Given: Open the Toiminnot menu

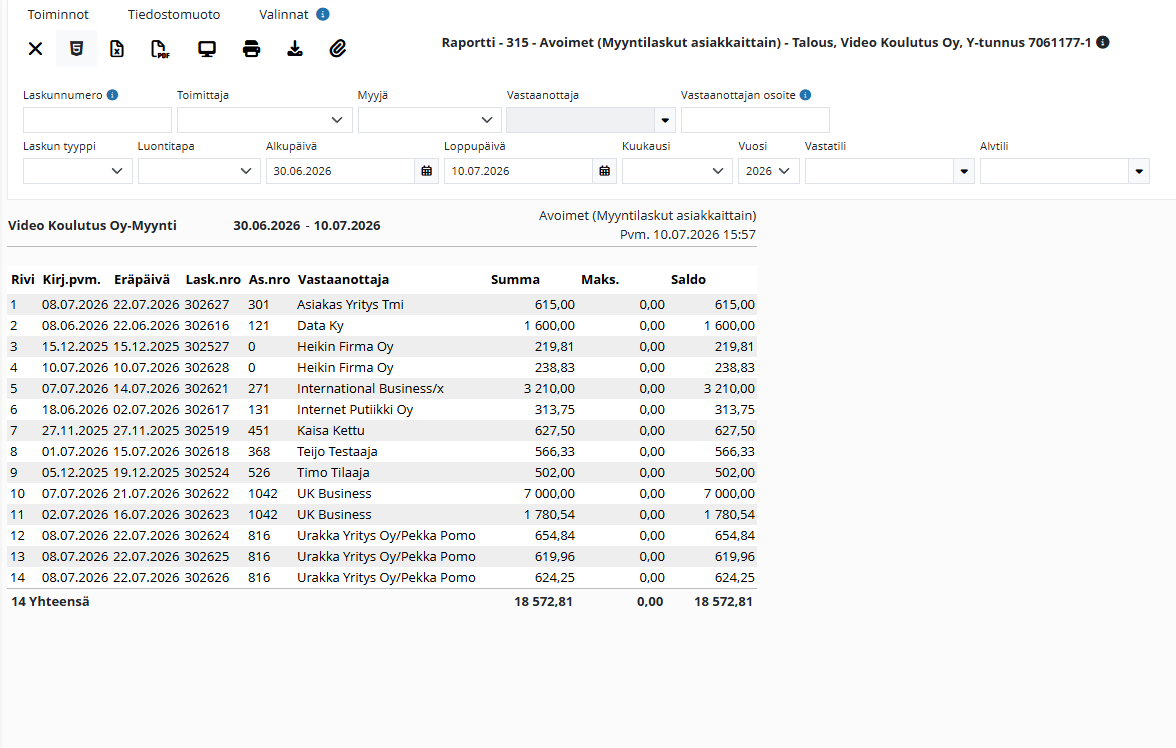Looking at the screenshot, I should 58,14.
